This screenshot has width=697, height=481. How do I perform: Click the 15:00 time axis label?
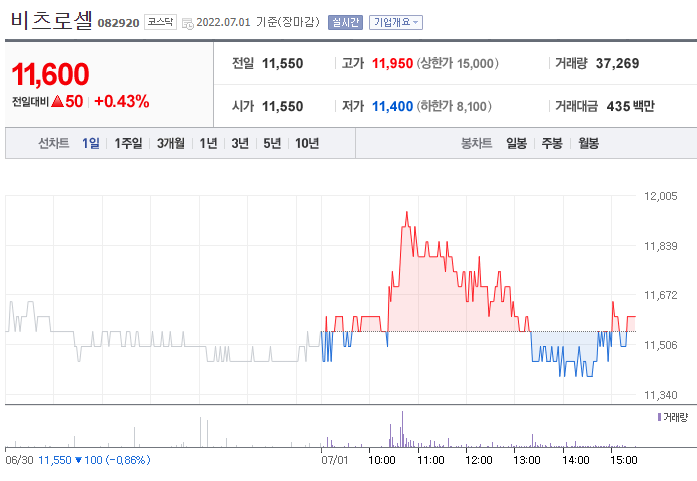(624, 460)
